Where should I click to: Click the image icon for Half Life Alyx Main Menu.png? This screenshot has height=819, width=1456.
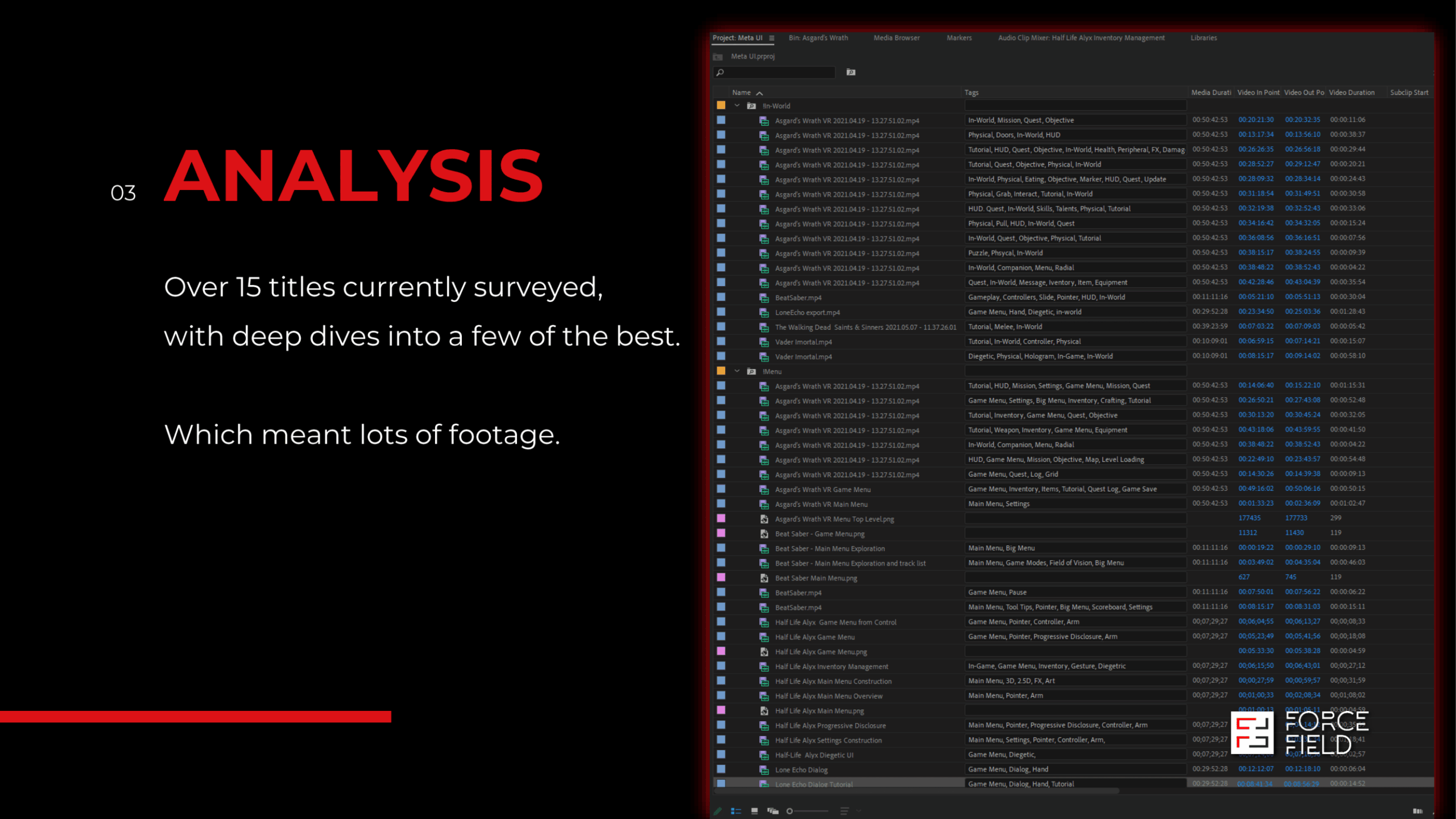(x=764, y=711)
